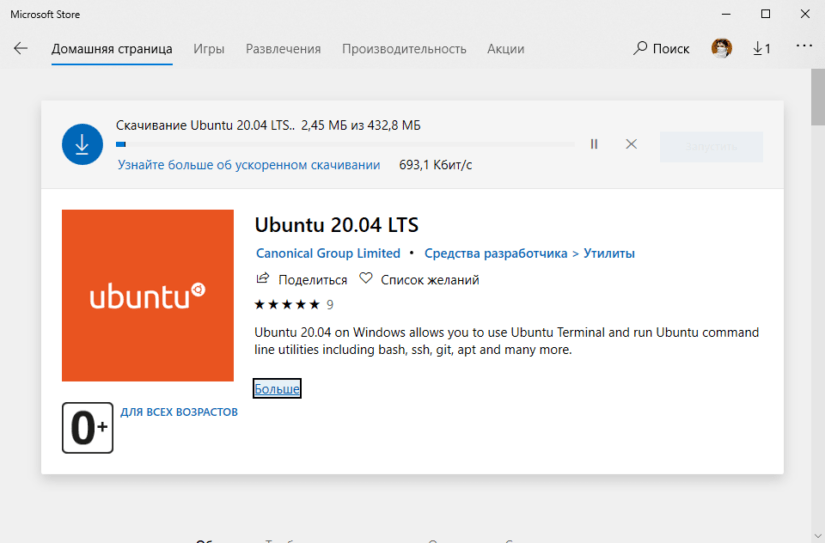Click the vertical scrollbar thumb
This screenshot has height=543, width=825.
[x=818, y=98]
